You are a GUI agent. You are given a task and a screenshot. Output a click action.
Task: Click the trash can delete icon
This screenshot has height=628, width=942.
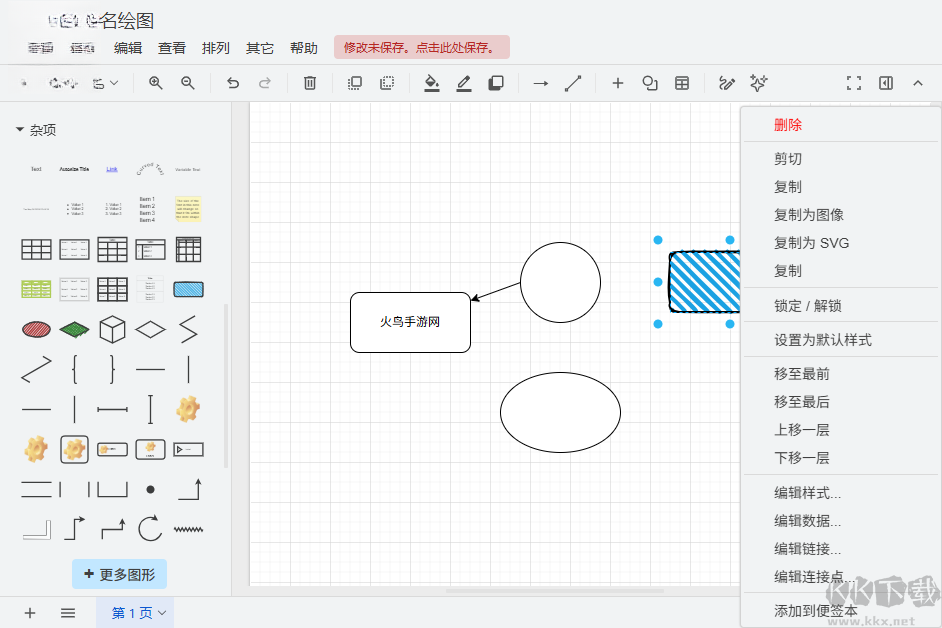(x=310, y=83)
